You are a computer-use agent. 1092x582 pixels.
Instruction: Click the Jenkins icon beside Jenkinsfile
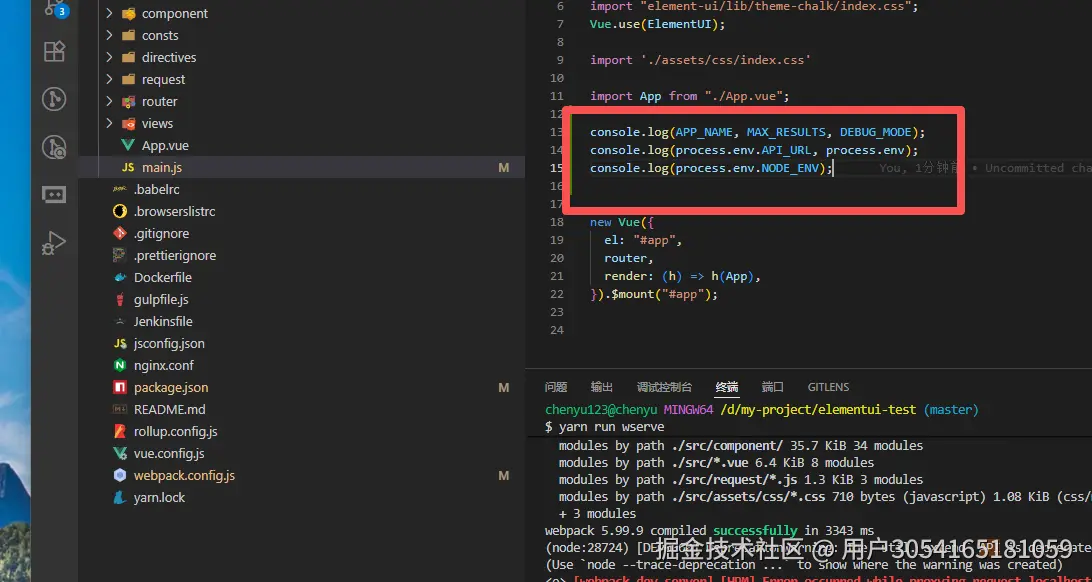pos(120,322)
